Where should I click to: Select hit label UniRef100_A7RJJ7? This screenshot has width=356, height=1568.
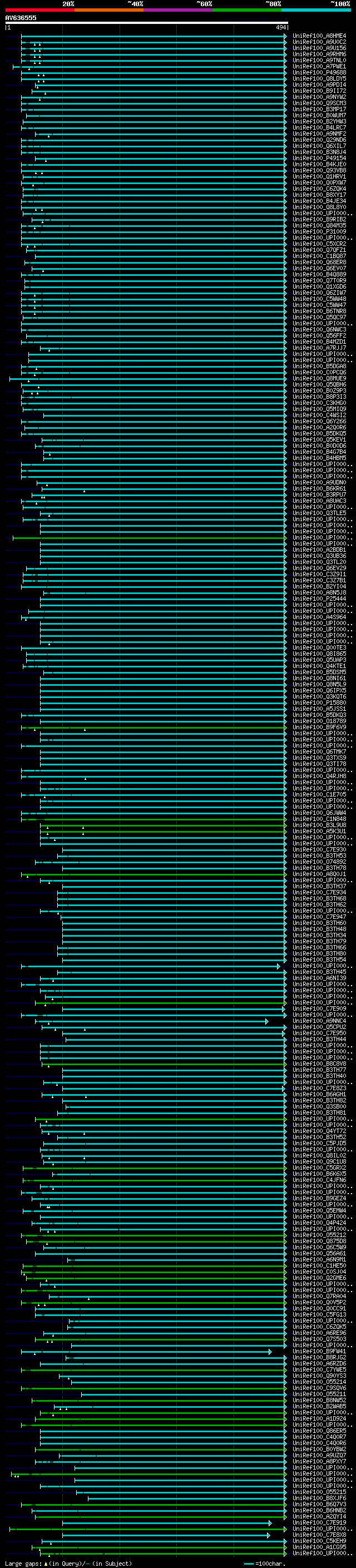tap(319, 348)
